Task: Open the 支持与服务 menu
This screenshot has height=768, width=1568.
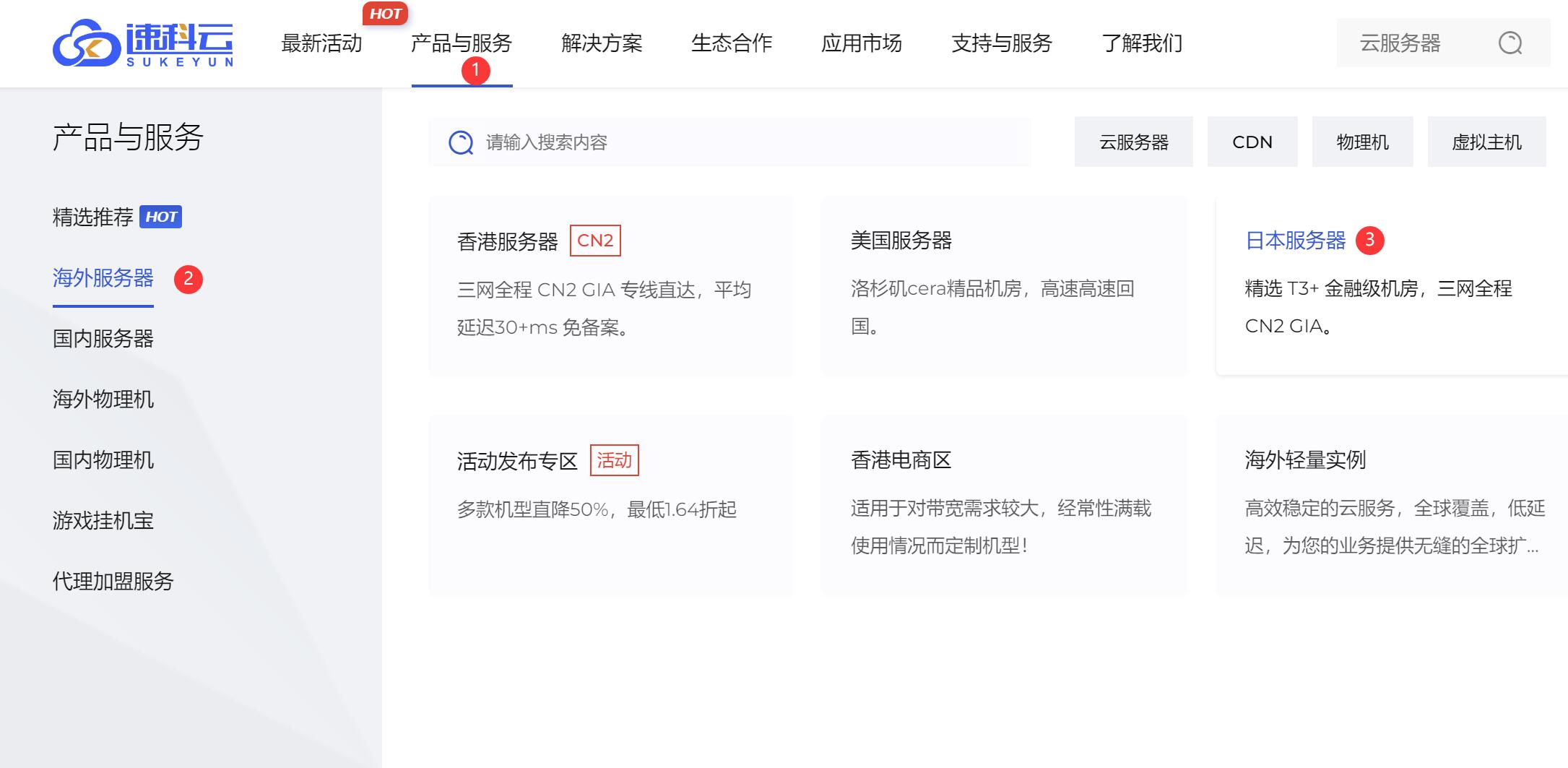Action: pos(1002,43)
